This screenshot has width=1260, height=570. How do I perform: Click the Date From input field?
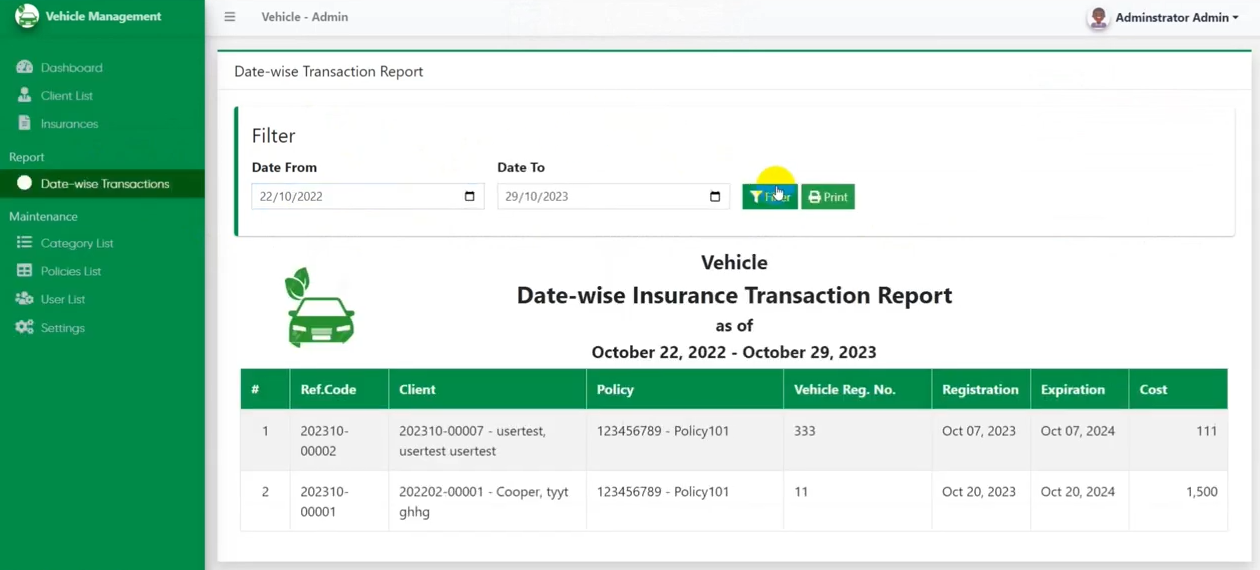coord(355,196)
